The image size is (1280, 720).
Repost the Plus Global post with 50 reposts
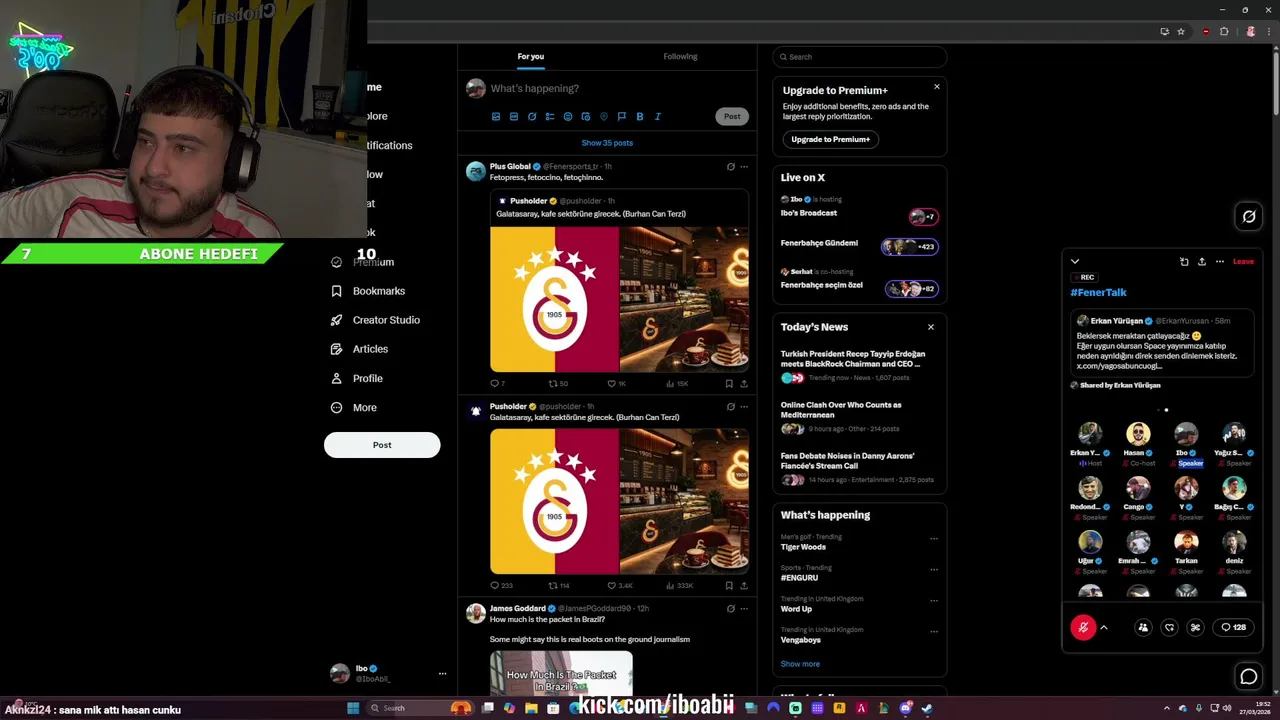coord(558,384)
